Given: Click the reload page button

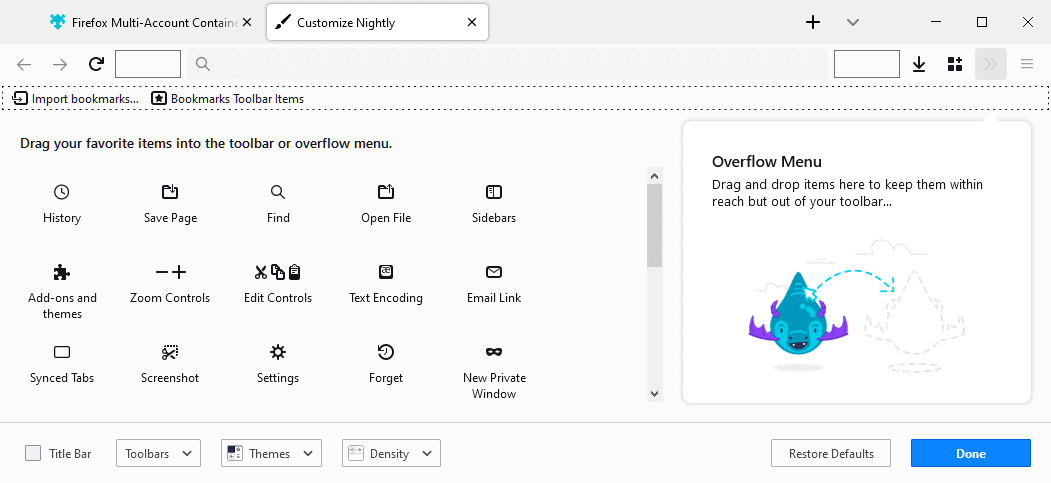Looking at the screenshot, I should (97, 64).
